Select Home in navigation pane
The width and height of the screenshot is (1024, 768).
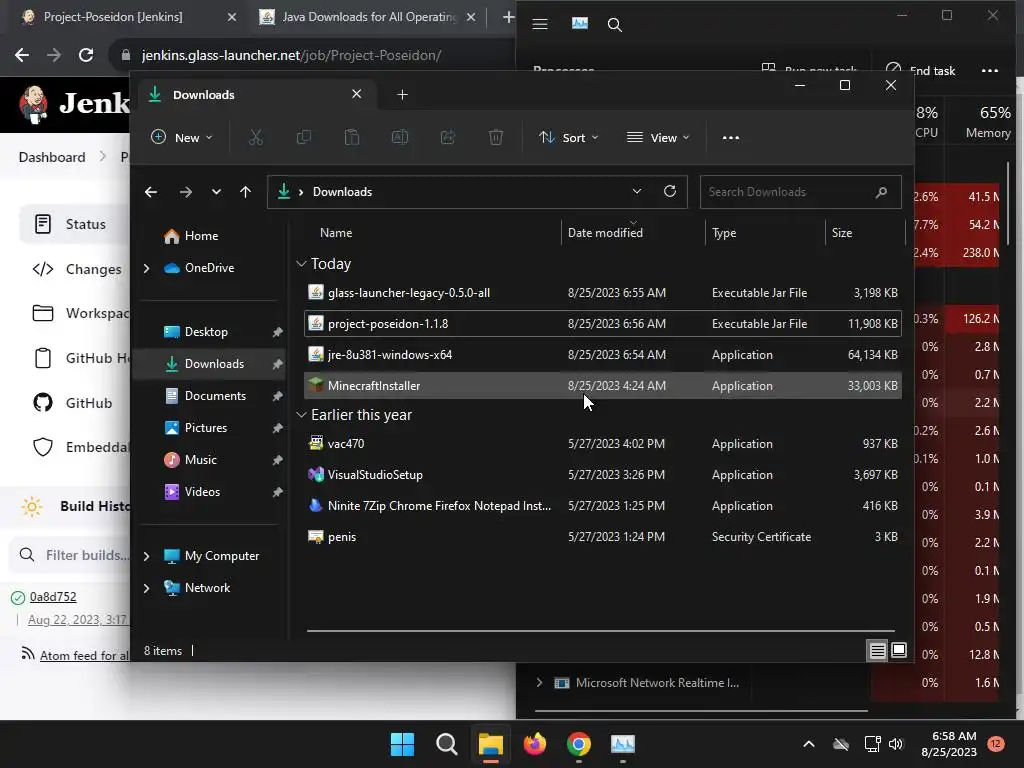[x=201, y=236]
